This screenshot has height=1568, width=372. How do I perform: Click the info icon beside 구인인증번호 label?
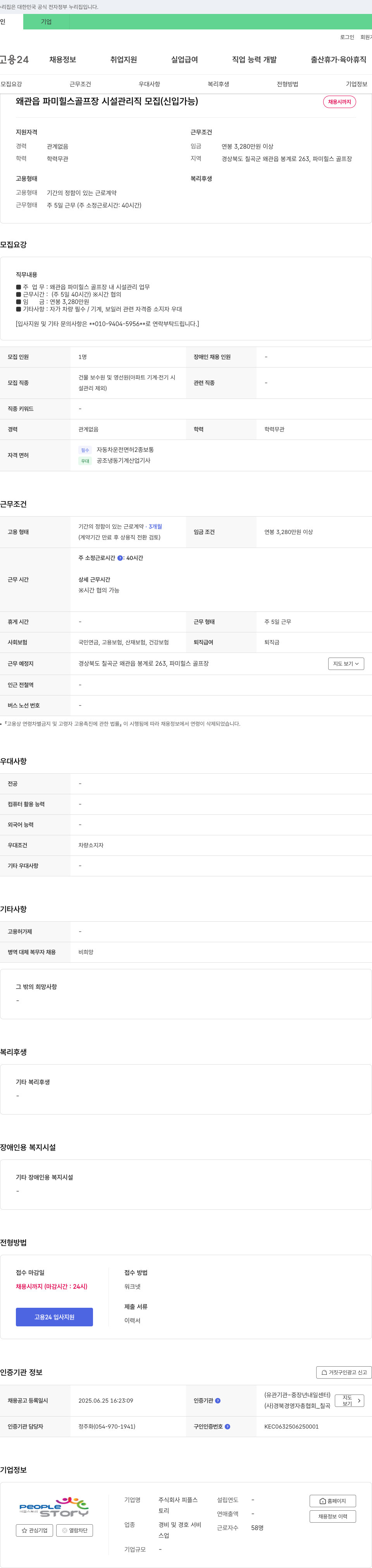click(227, 1426)
